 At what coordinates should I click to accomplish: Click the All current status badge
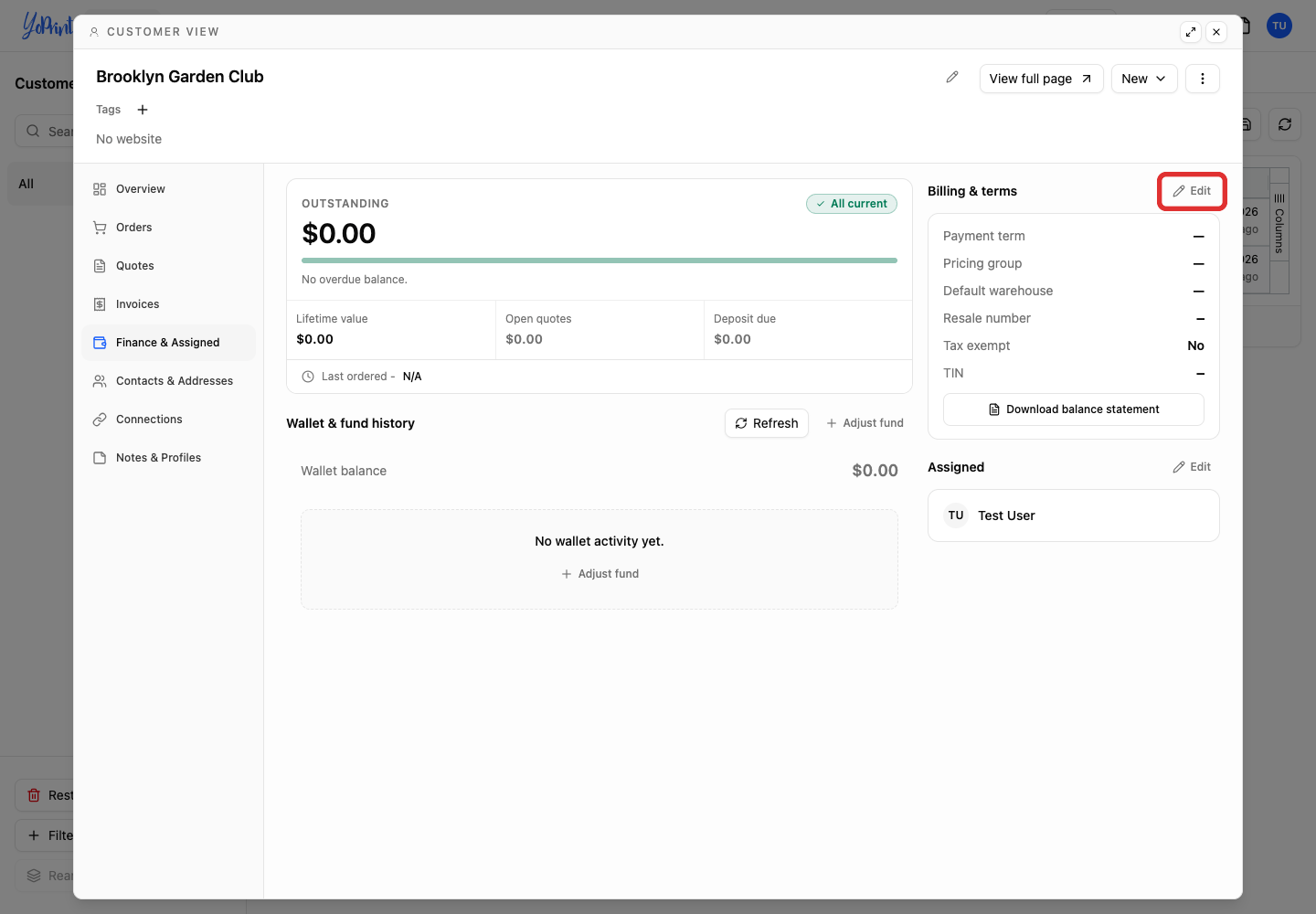coord(852,204)
